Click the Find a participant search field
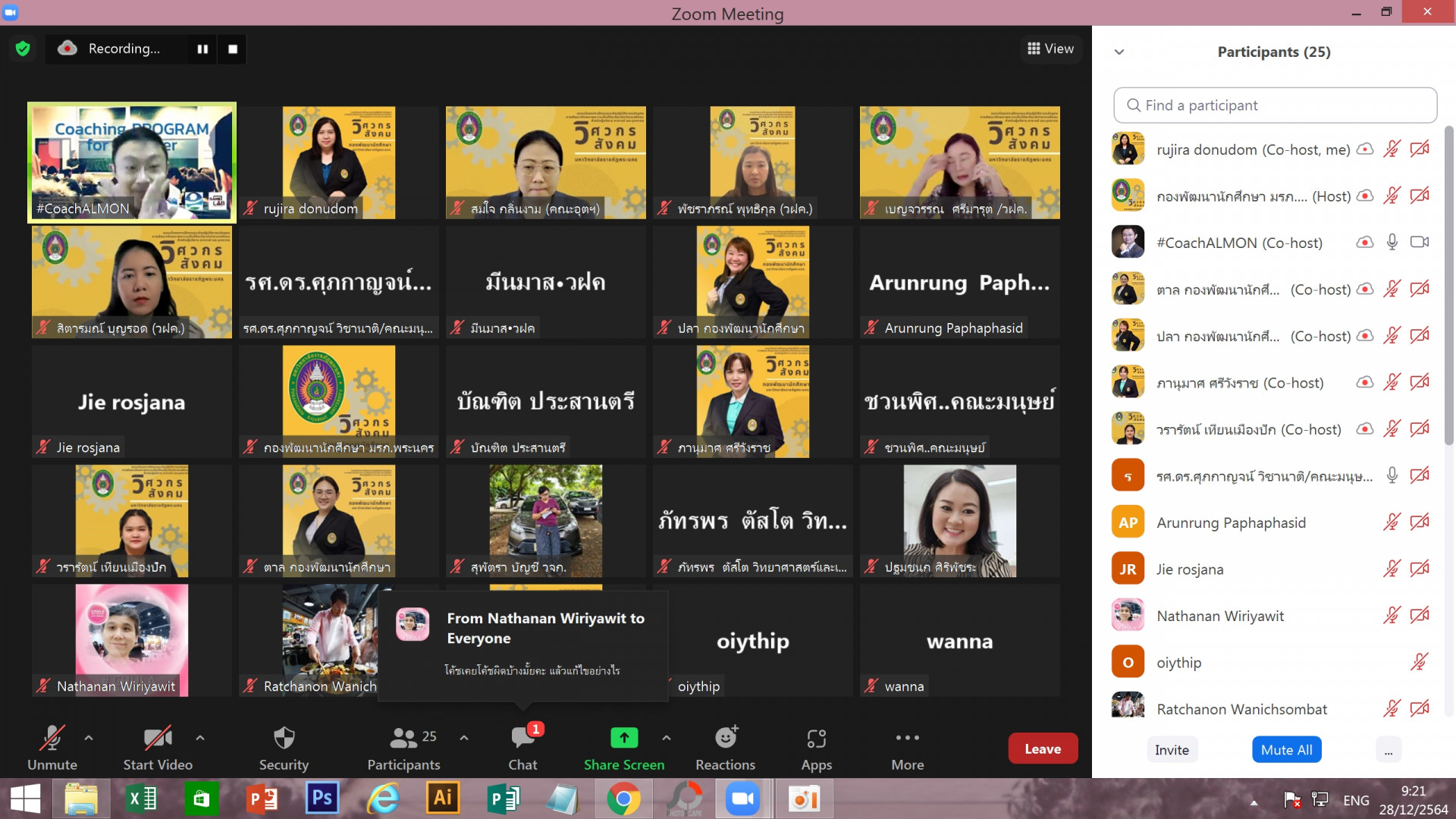This screenshot has width=1456, height=819. coord(1276,105)
